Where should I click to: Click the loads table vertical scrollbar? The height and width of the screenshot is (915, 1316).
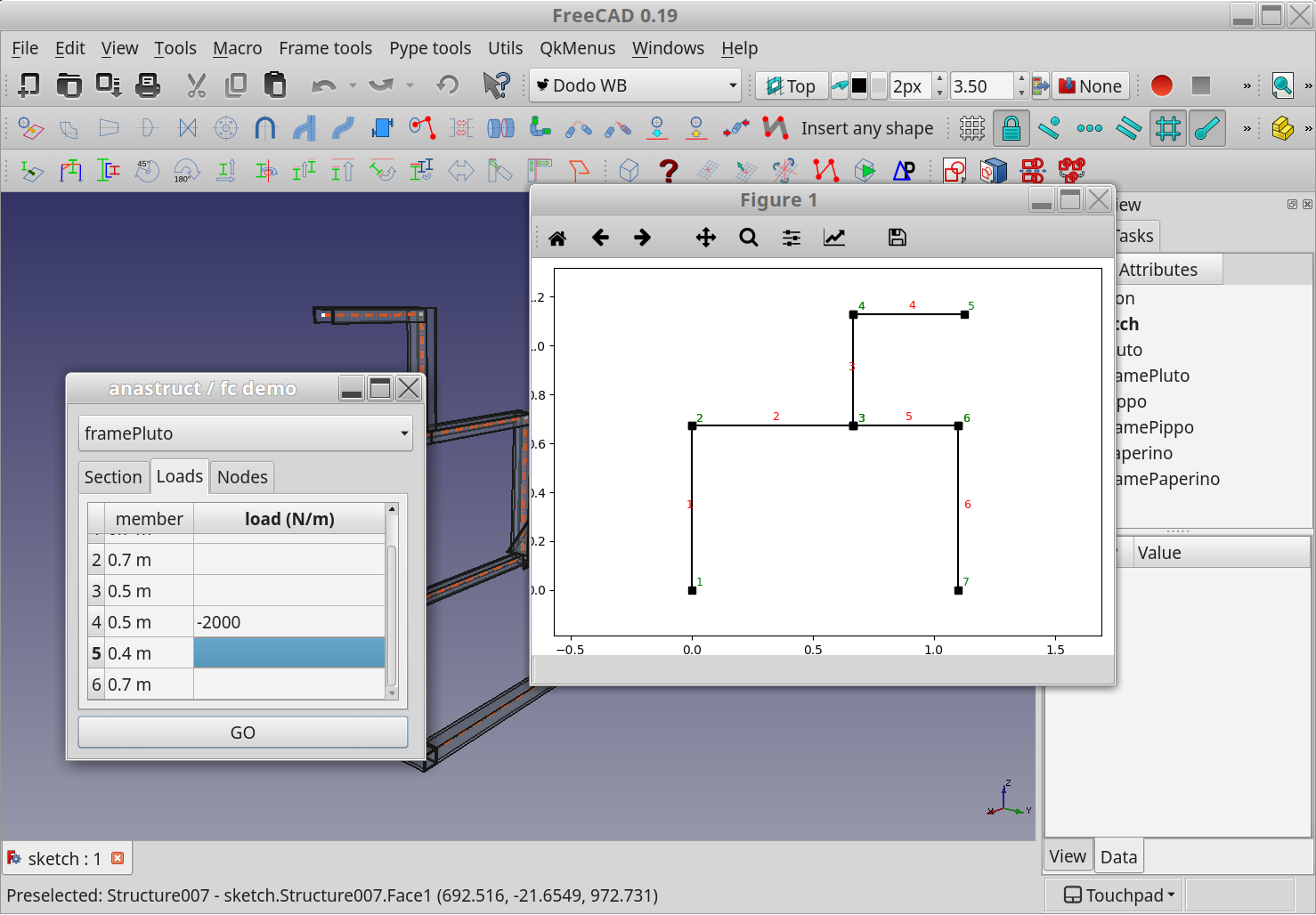392,602
